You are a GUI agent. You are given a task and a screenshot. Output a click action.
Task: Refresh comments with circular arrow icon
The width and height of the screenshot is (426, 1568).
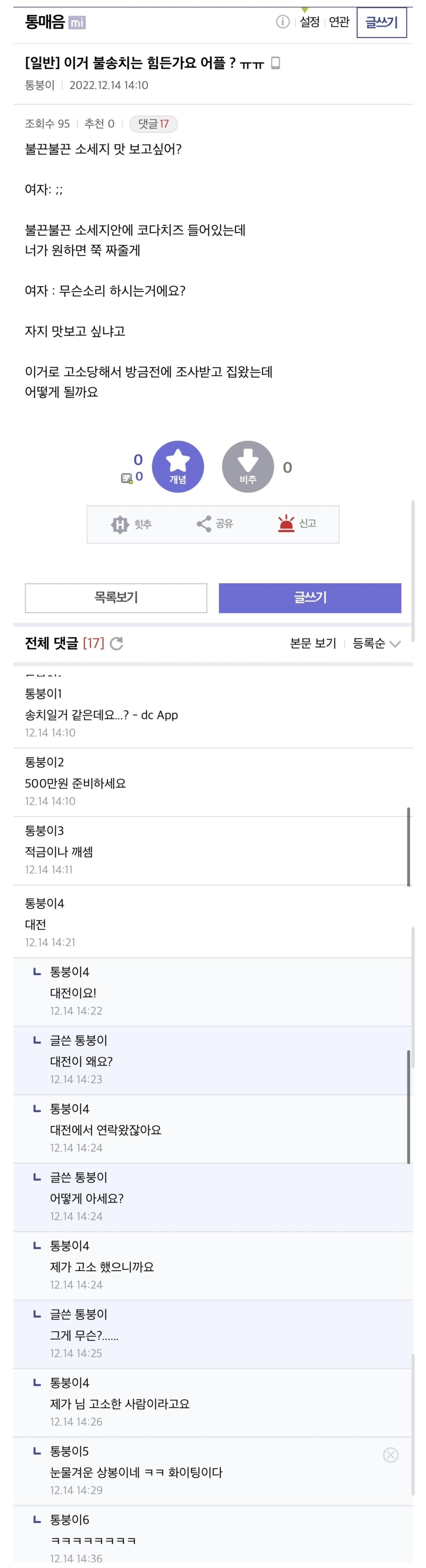point(117,643)
